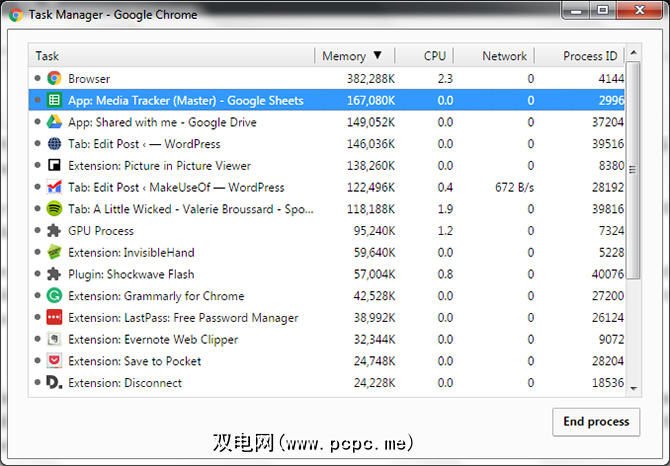Click the CPU value 1.2

(445, 231)
